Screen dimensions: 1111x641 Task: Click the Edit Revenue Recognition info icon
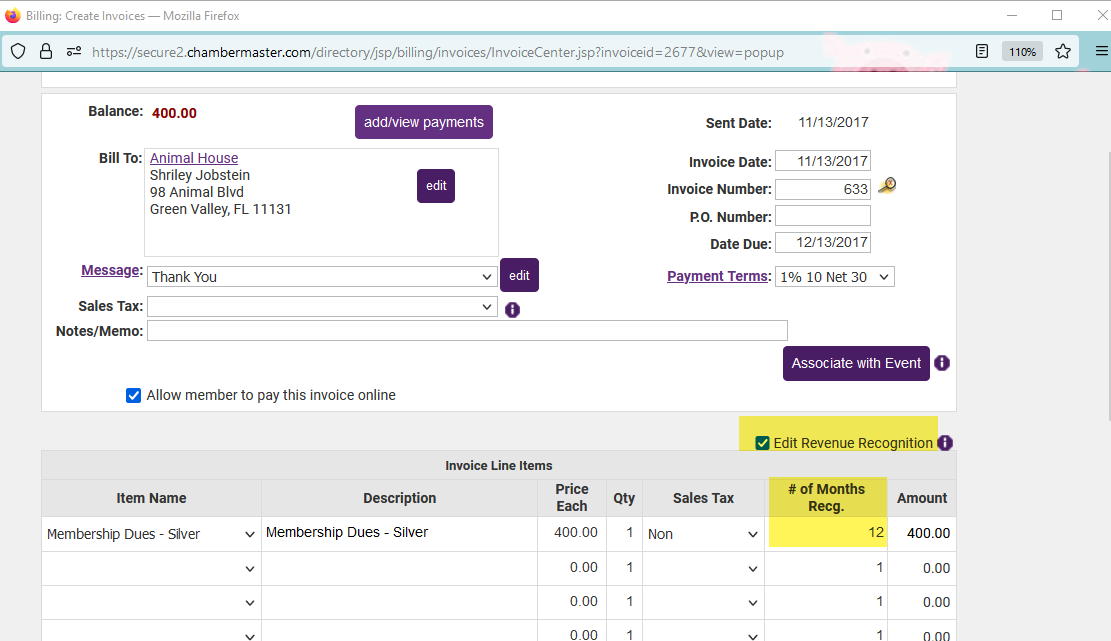[x=945, y=443]
